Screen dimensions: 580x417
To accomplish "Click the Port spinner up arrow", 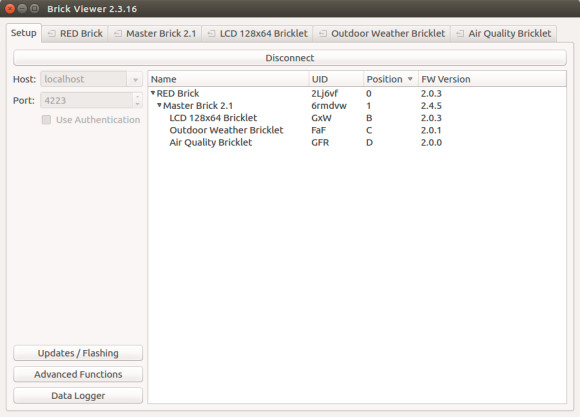I will (x=138, y=97).
